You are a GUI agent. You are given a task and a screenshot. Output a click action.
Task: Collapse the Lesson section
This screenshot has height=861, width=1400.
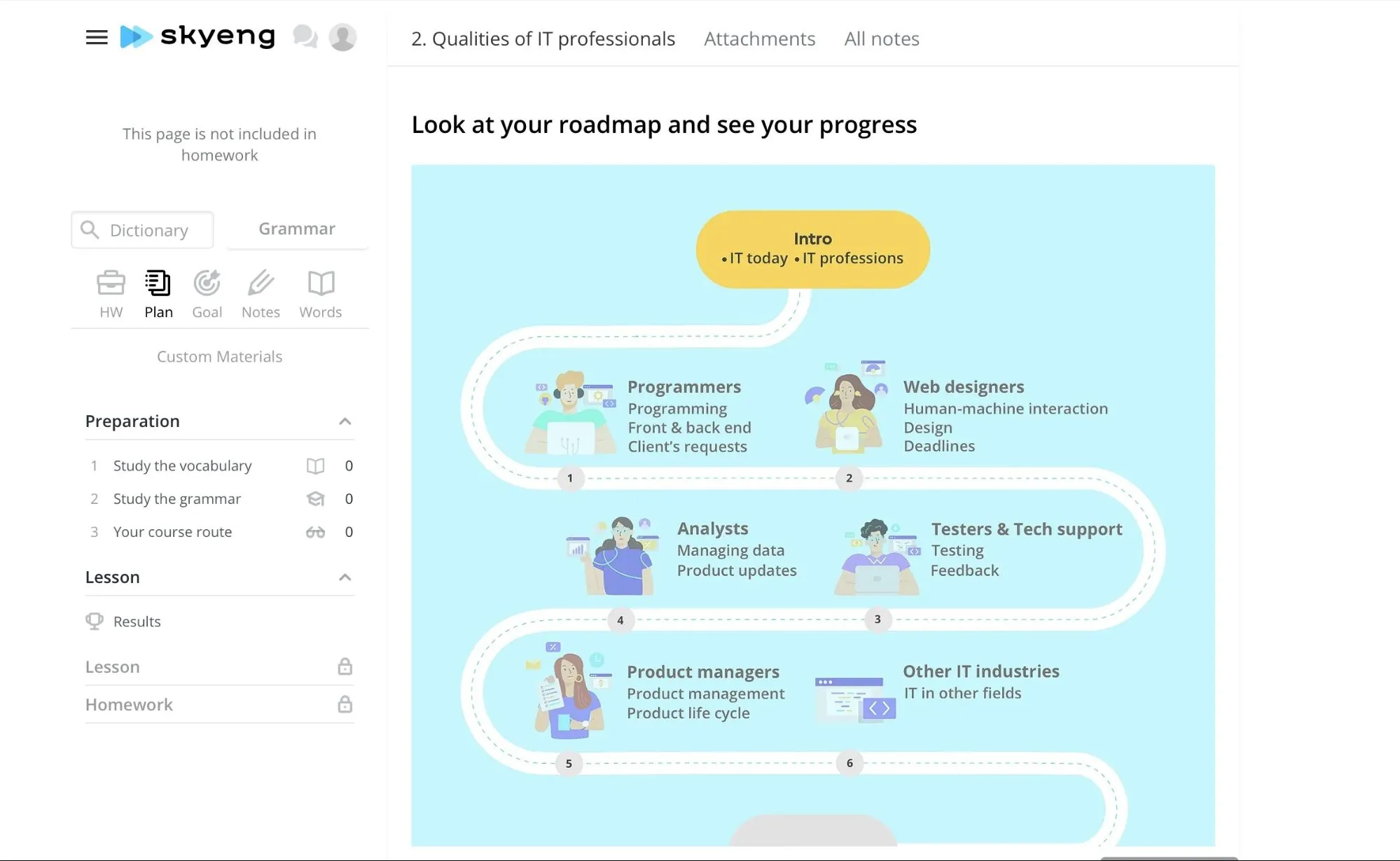click(345, 577)
